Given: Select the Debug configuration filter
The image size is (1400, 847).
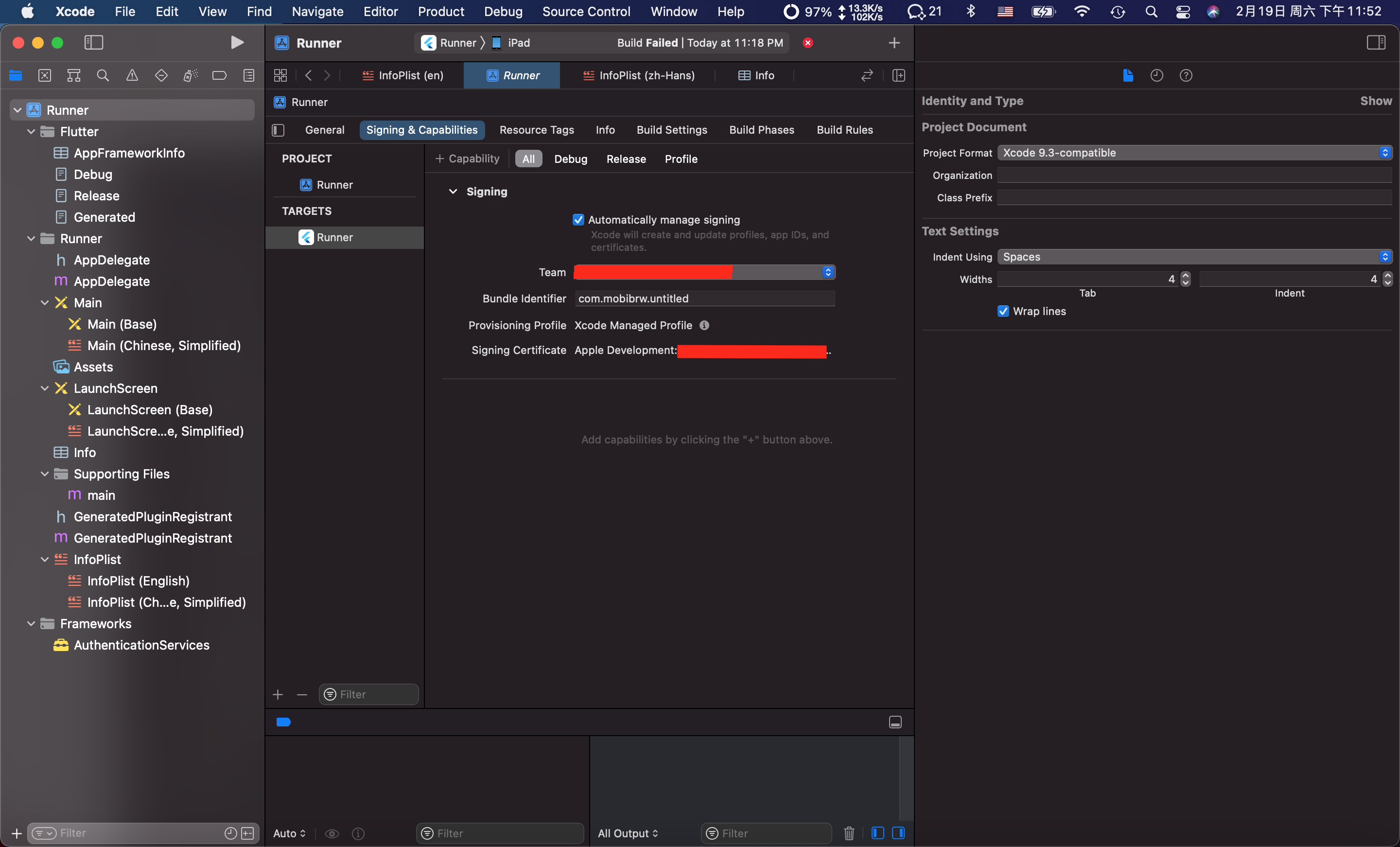Looking at the screenshot, I should pyautogui.click(x=571, y=159).
